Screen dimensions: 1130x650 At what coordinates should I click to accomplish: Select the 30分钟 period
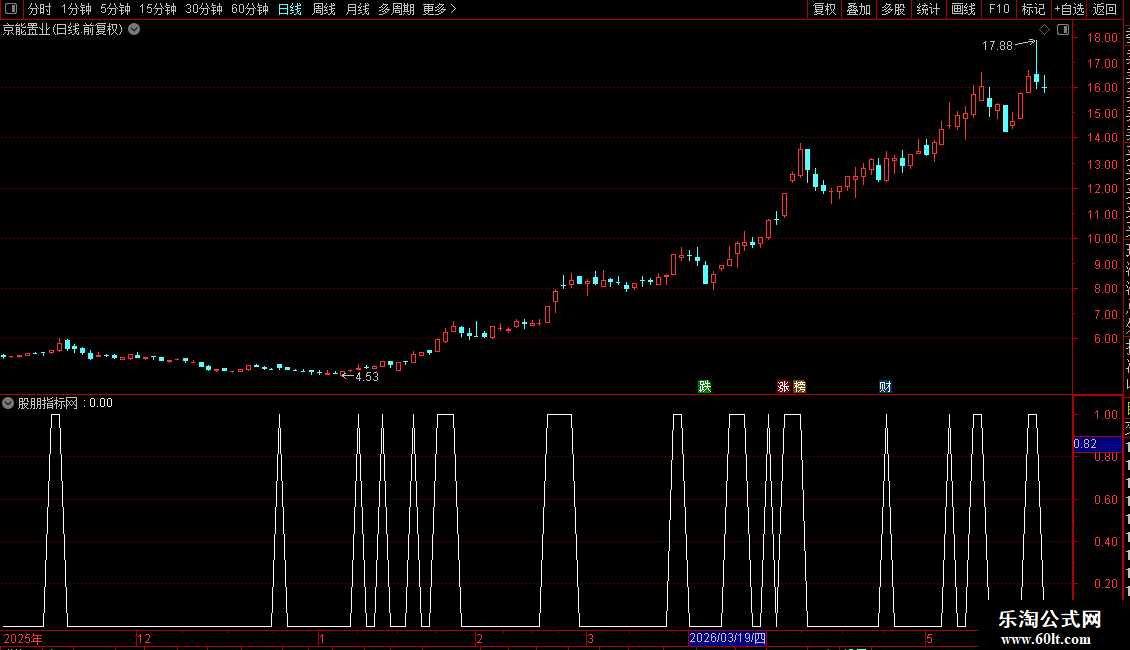click(203, 9)
